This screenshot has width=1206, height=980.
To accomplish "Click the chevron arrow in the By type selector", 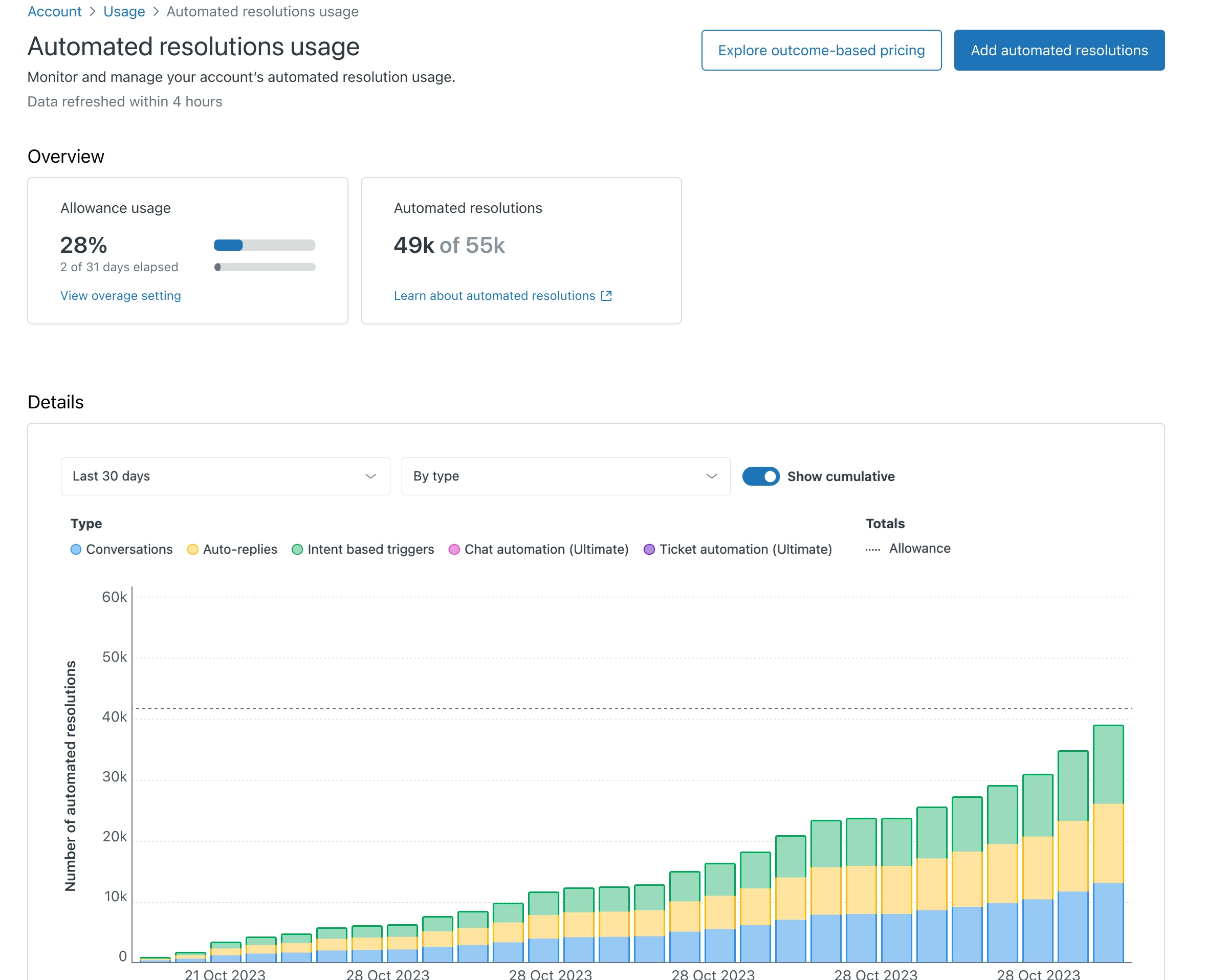I will coord(711,476).
